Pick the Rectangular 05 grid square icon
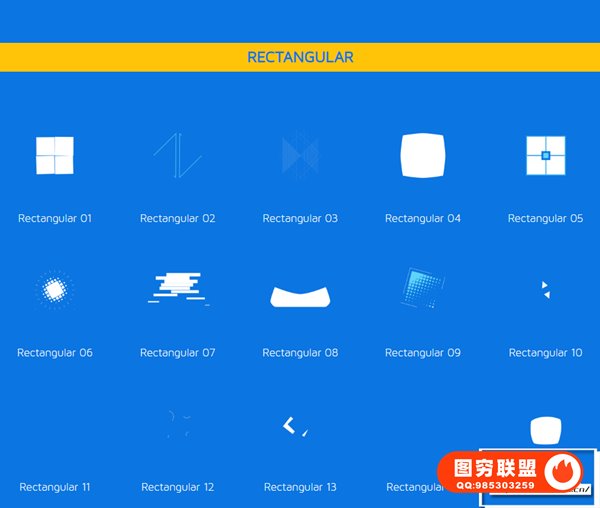 click(x=545, y=156)
